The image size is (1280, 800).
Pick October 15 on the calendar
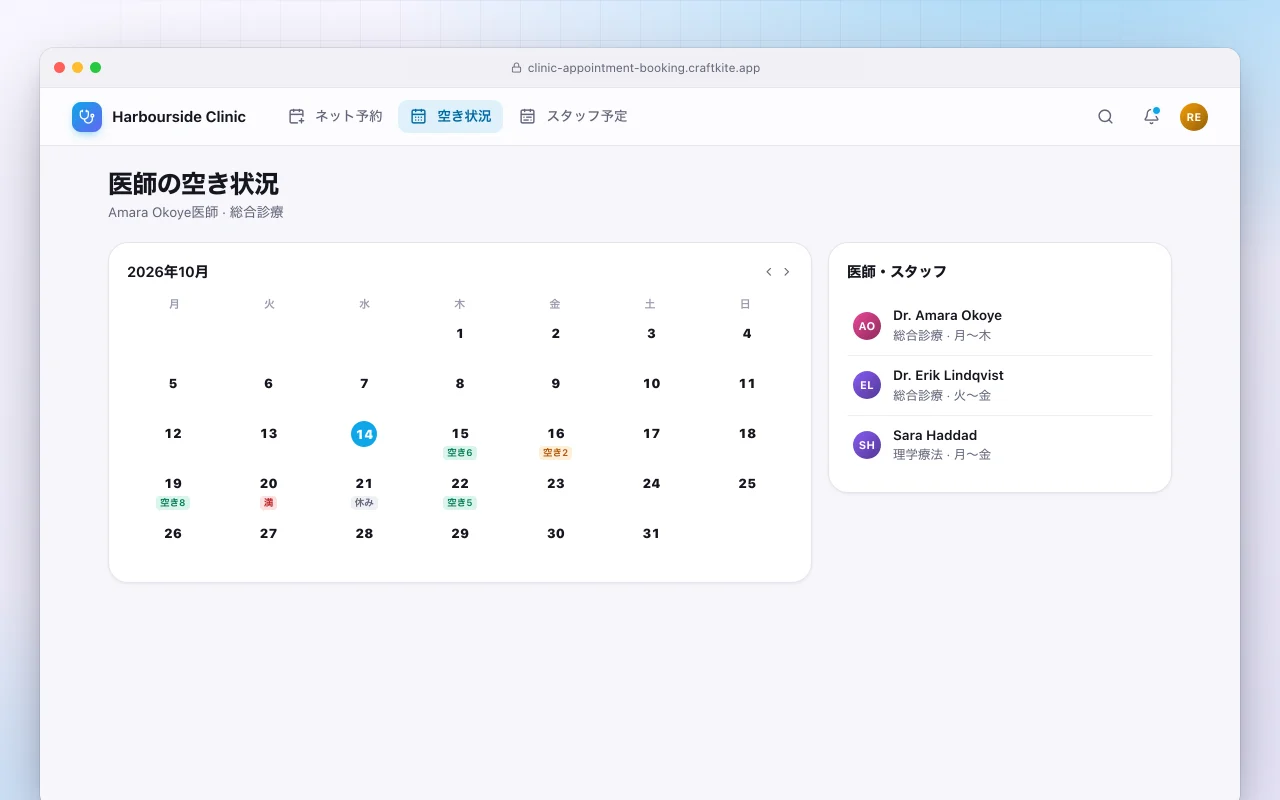[x=460, y=434]
